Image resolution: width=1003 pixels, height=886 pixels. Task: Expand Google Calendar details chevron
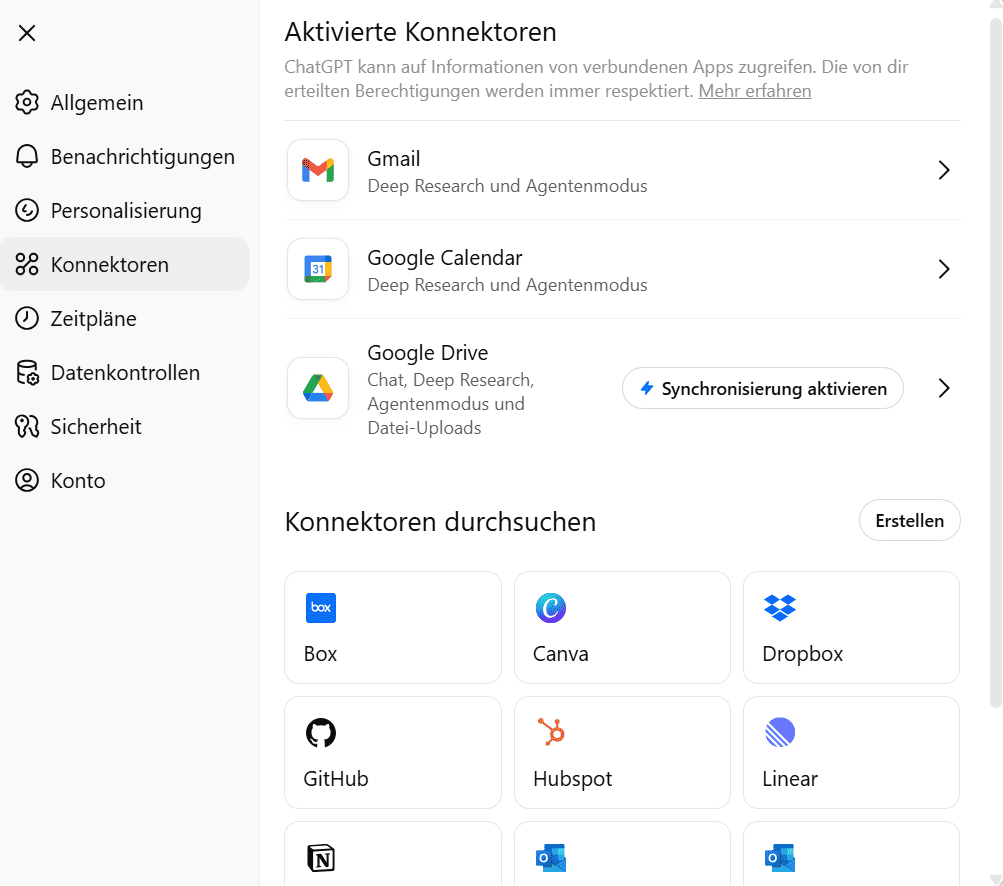coord(943,269)
